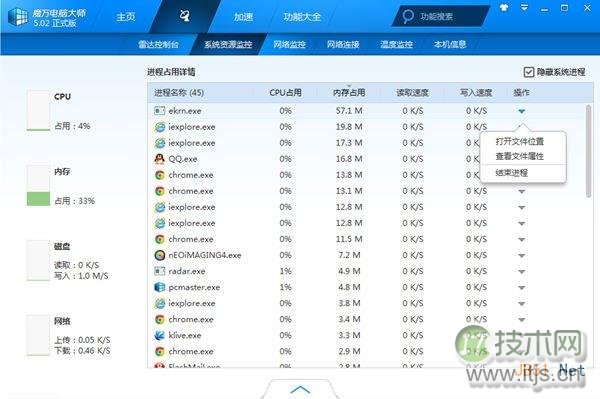This screenshot has width=600, height=399.
Task: Click the klive.exe process icon
Action: pos(160,335)
